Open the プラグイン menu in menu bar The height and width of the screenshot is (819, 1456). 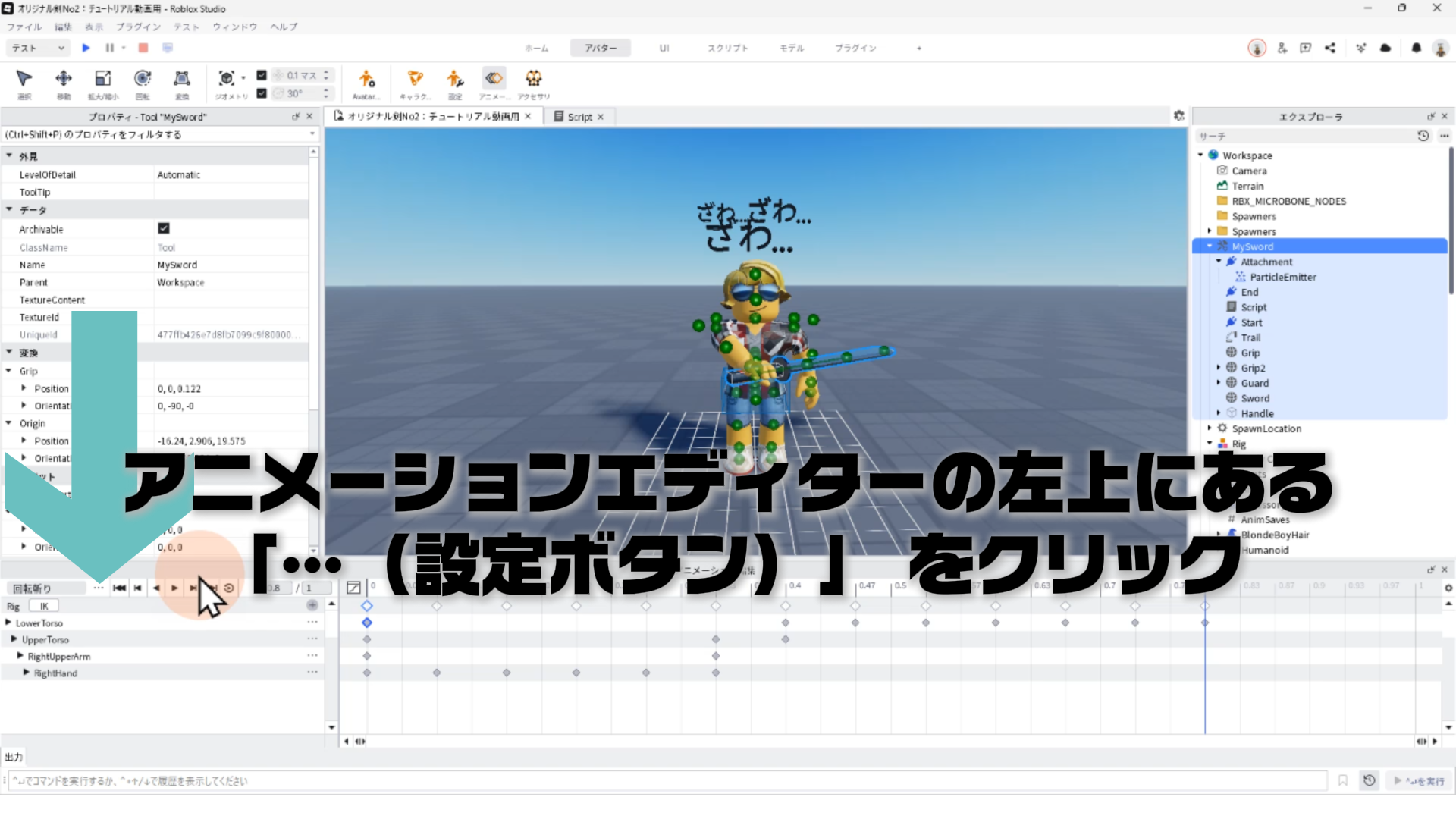138,27
